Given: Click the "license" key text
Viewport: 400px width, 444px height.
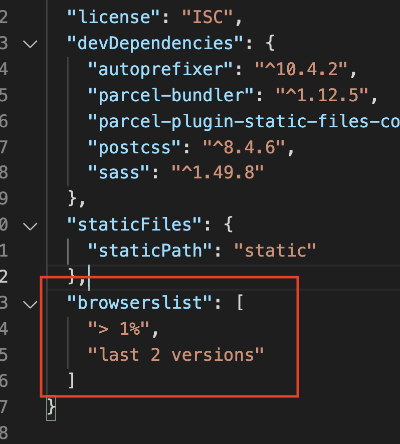Looking at the screenshot, I should pyautogui.click(x=114, y=17).
